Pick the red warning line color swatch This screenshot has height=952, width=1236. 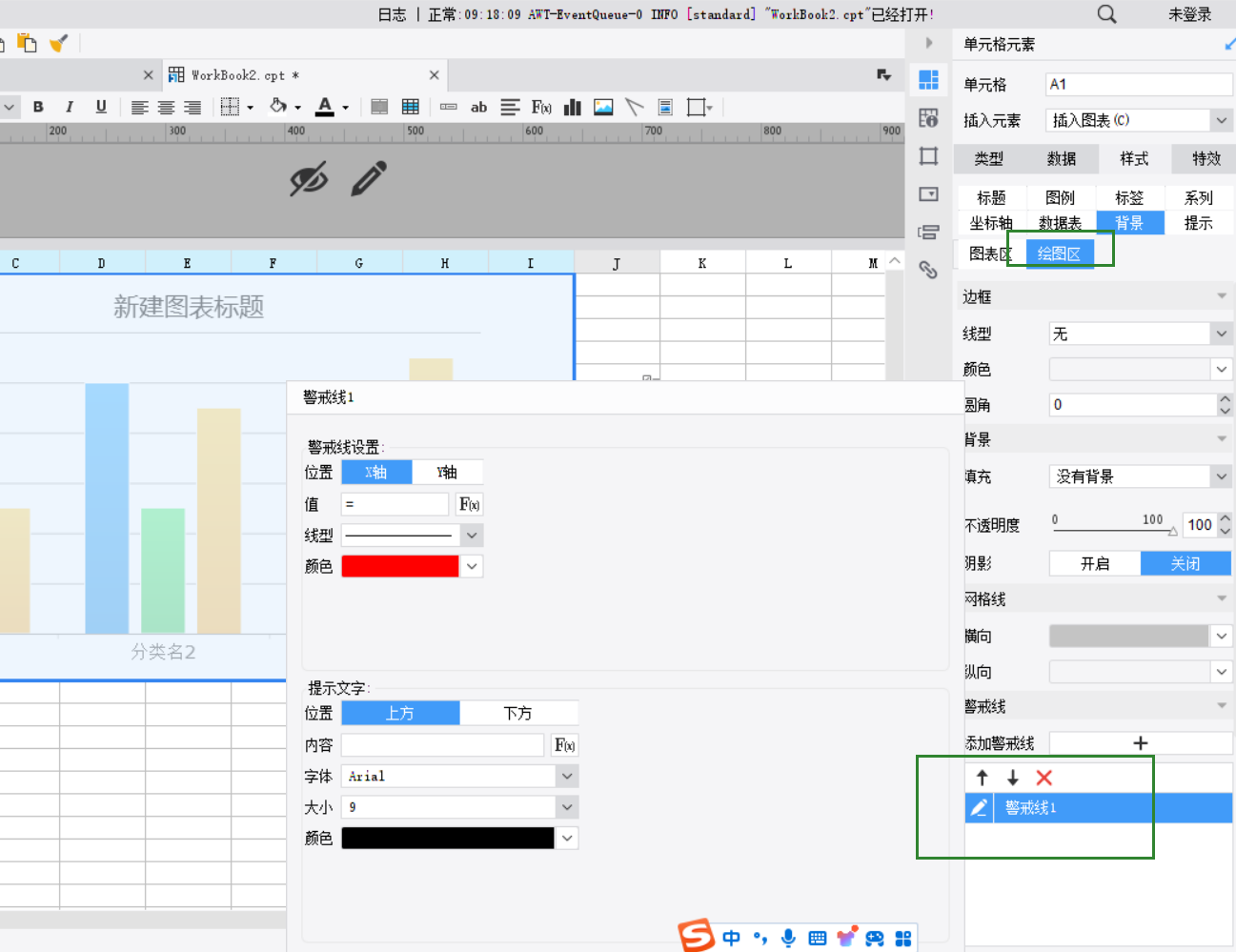tap(400, 566)
